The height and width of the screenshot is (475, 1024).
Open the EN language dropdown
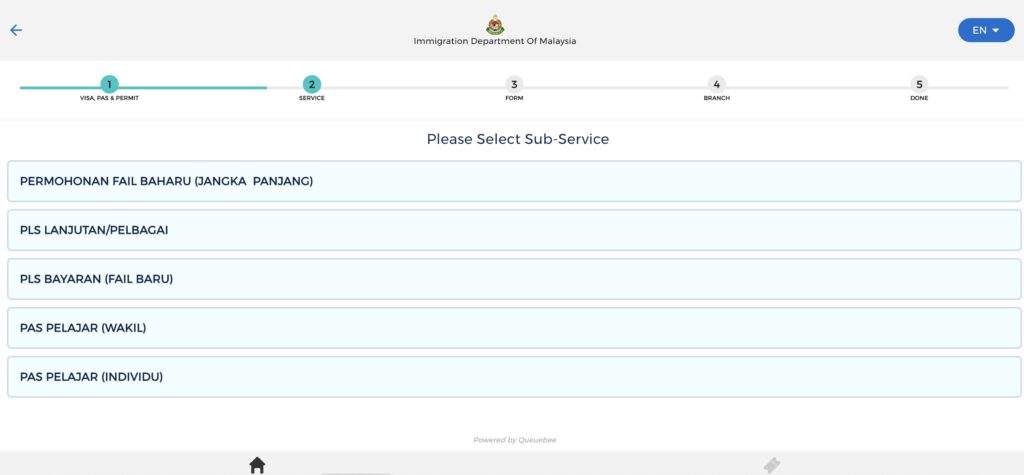coord(986,30)
